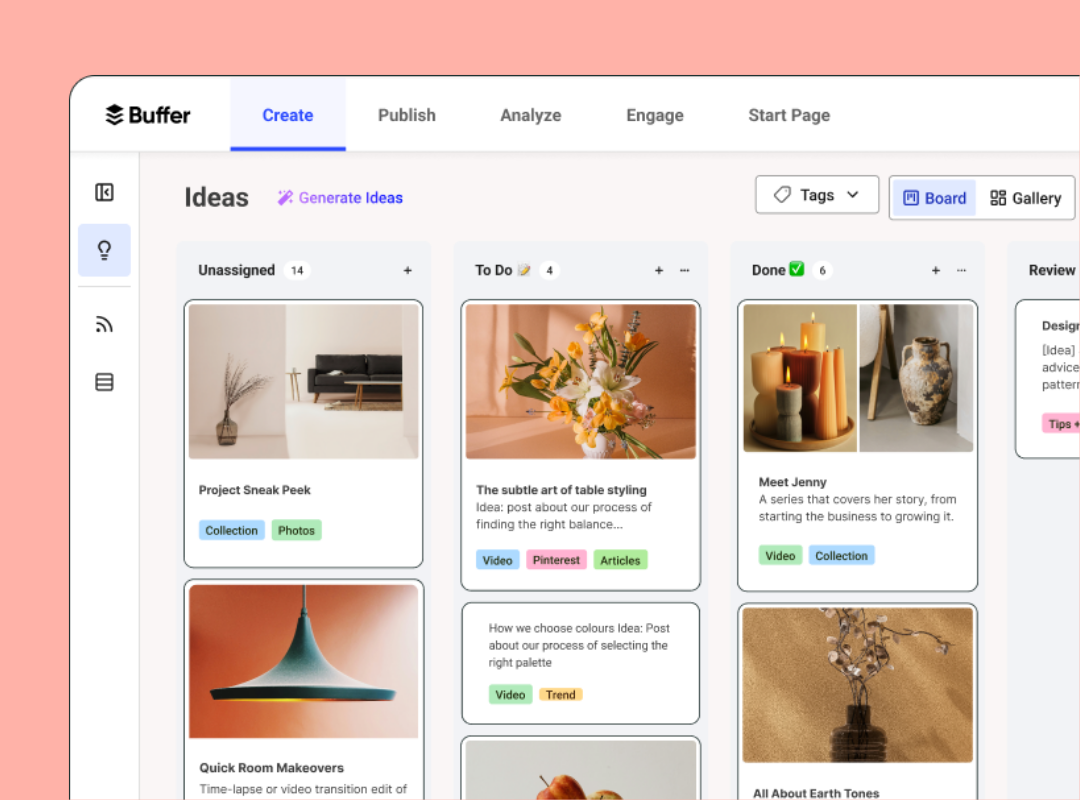This screenshot has width=1080, height=800.
Task: Click the plus icon on the Unassigned column
Action: coord(407,270)
